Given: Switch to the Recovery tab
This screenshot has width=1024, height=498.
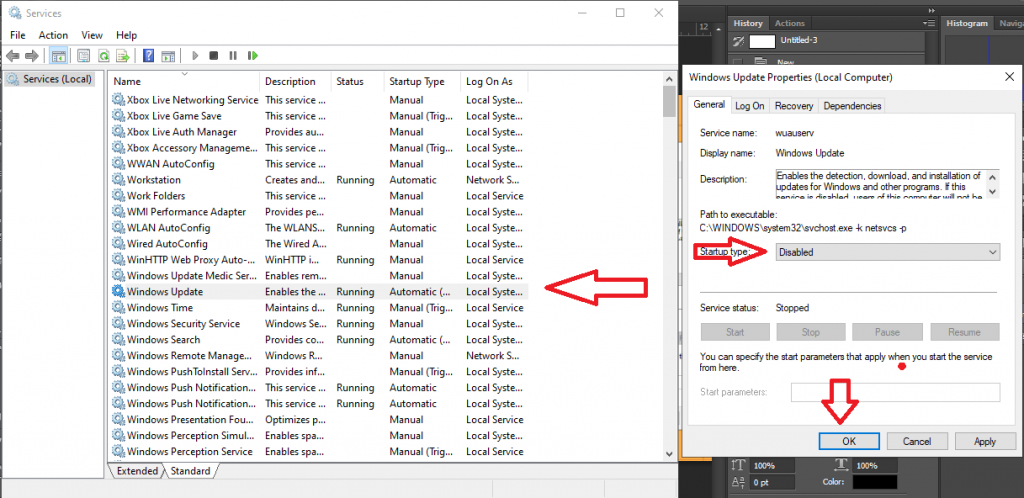Looking at the screenshot, I should tap(793, 105).
